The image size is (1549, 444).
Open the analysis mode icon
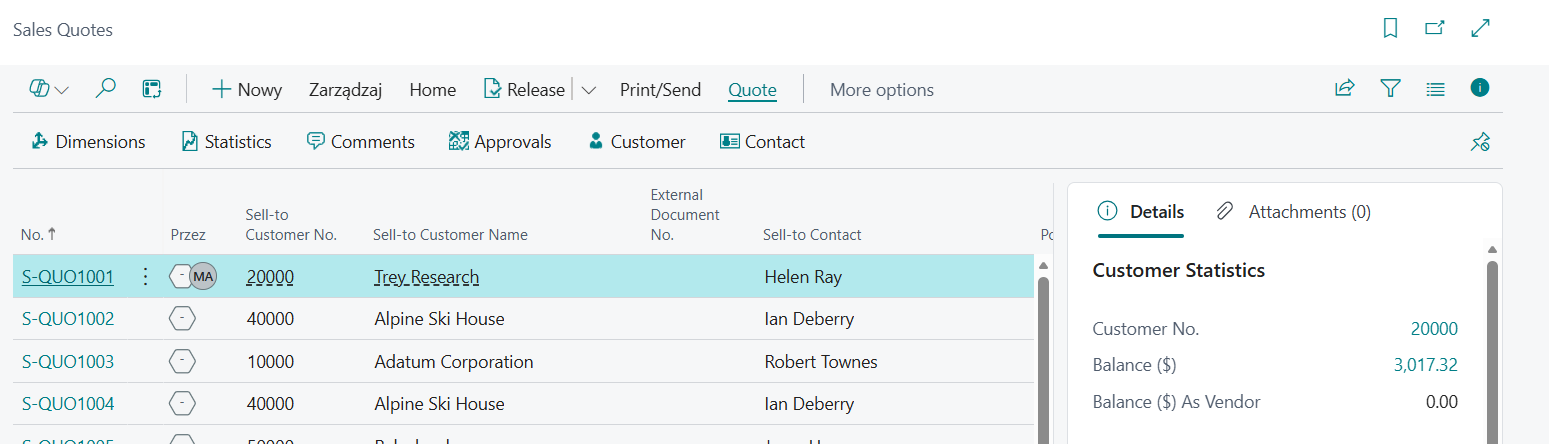click(x=152, y=89)
